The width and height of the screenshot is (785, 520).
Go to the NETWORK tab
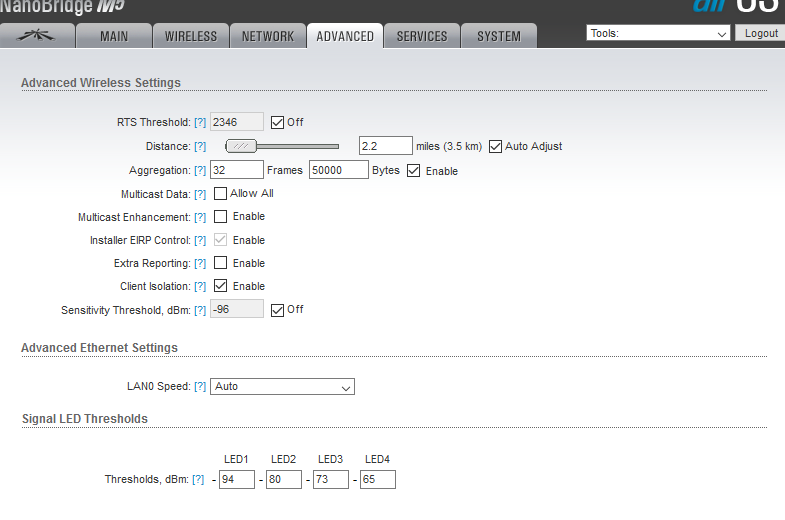tap(268, 36)
